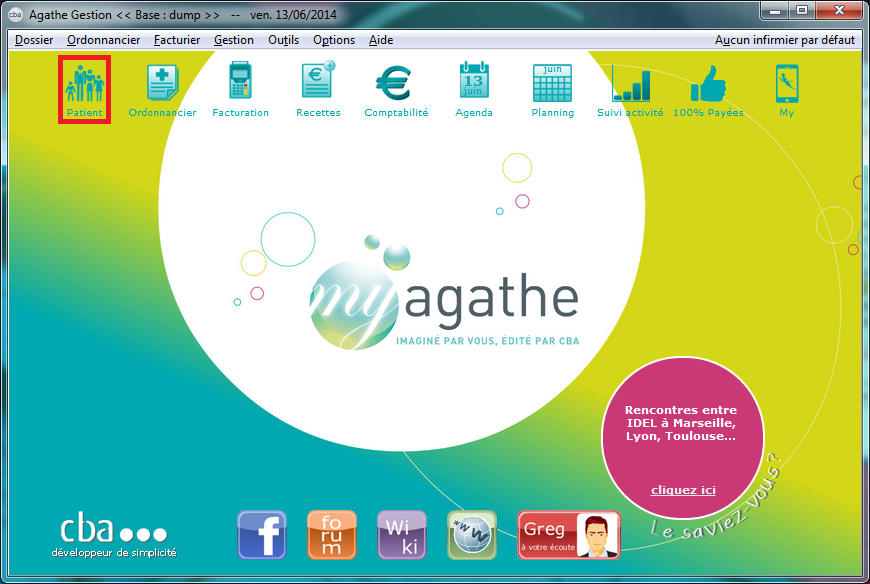The image size is (870, 584).
Task: Open the Aide menu
Action: tap(381, 40)
